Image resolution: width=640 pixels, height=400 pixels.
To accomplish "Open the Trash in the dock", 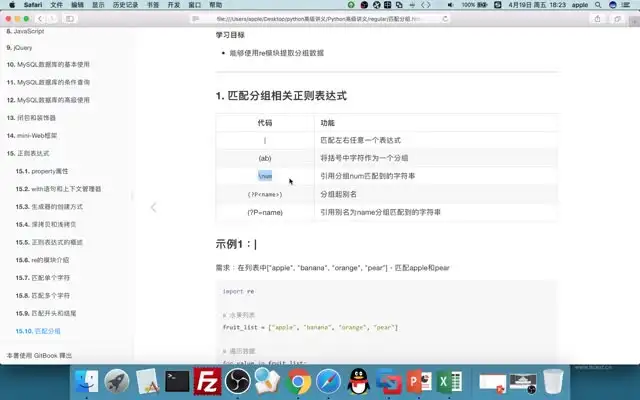I will coord(553,382).
